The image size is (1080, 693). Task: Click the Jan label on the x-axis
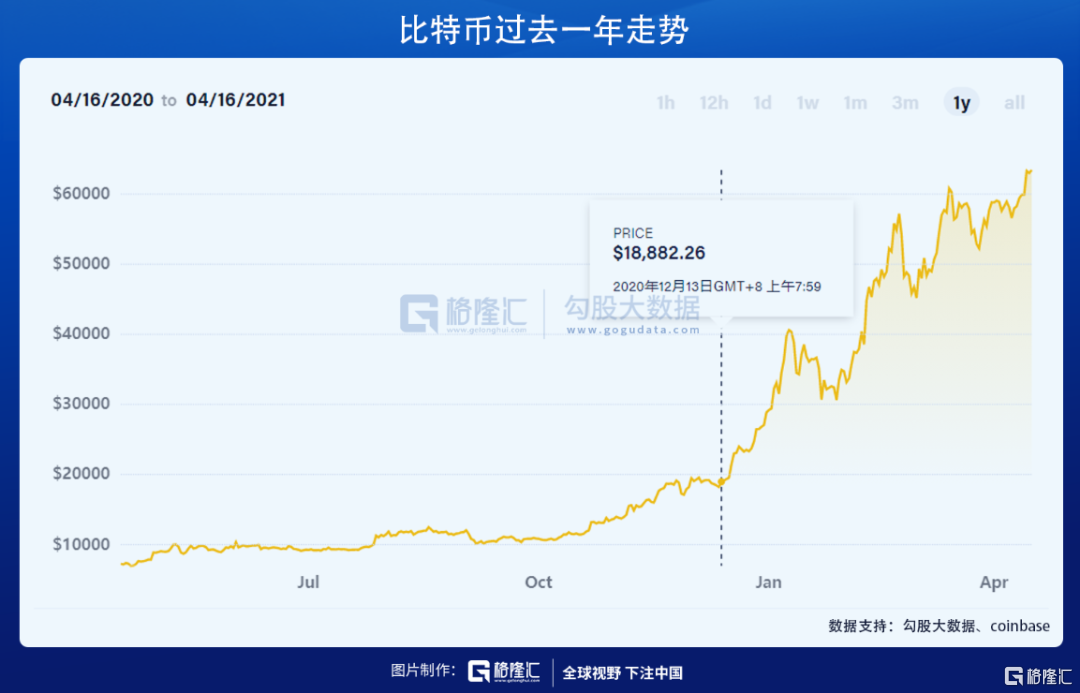point(768,582)
